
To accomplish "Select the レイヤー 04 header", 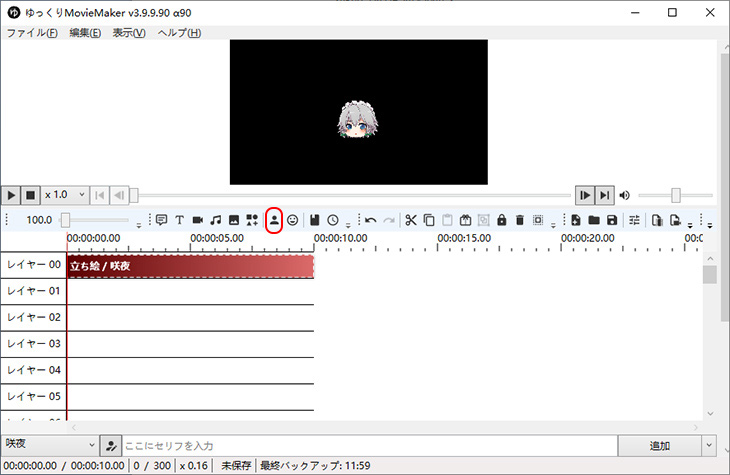I will coord(34,370).
